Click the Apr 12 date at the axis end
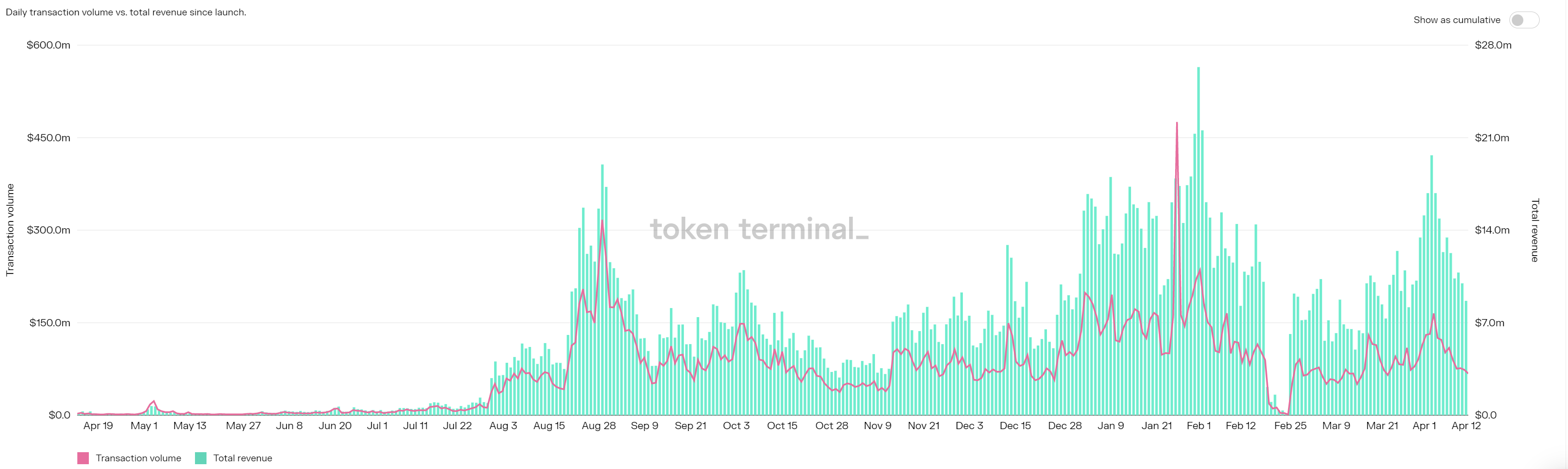 click(1465, 426)
